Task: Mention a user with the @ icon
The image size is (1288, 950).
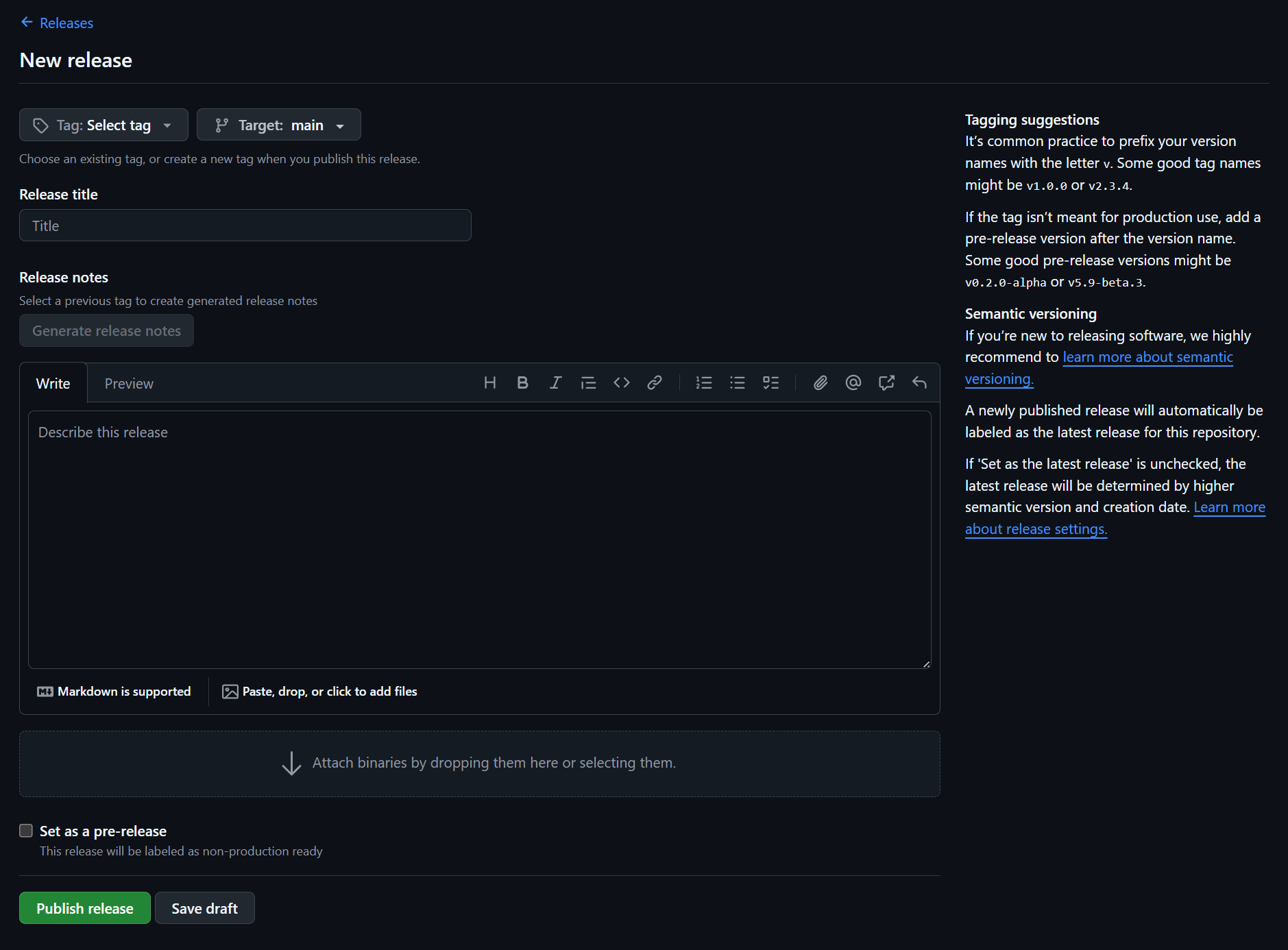Action: [853, 383]
